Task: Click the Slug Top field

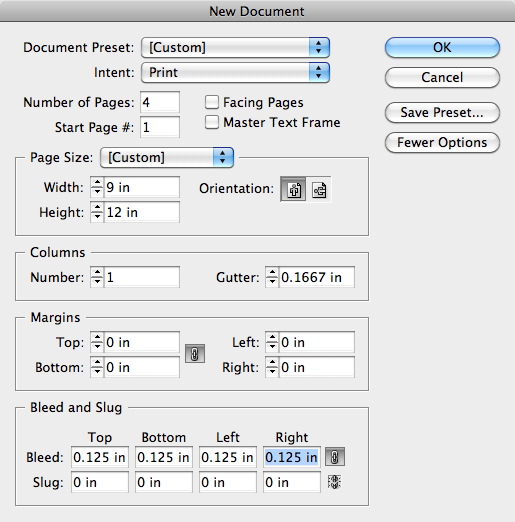Action: pyautogui.click(x=100, y=482)
